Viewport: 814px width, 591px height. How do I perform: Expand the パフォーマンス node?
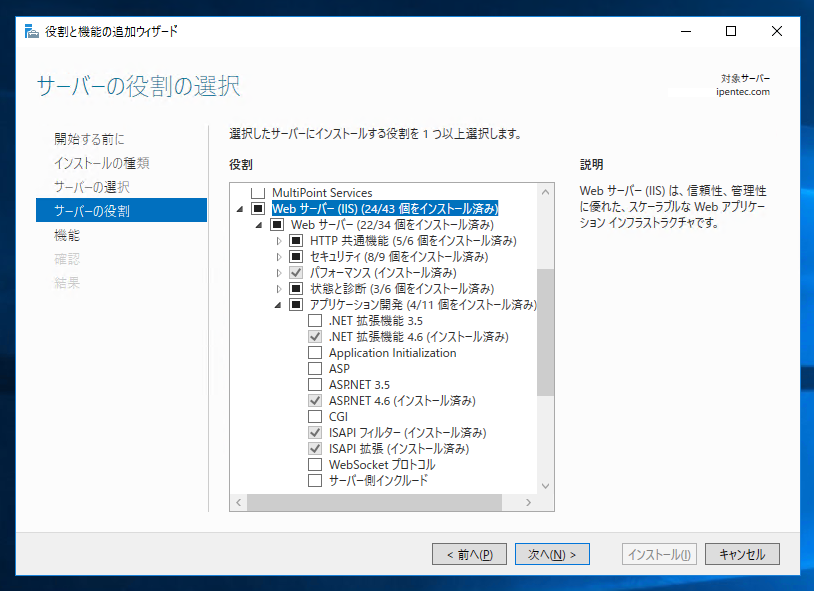(279, 273)
